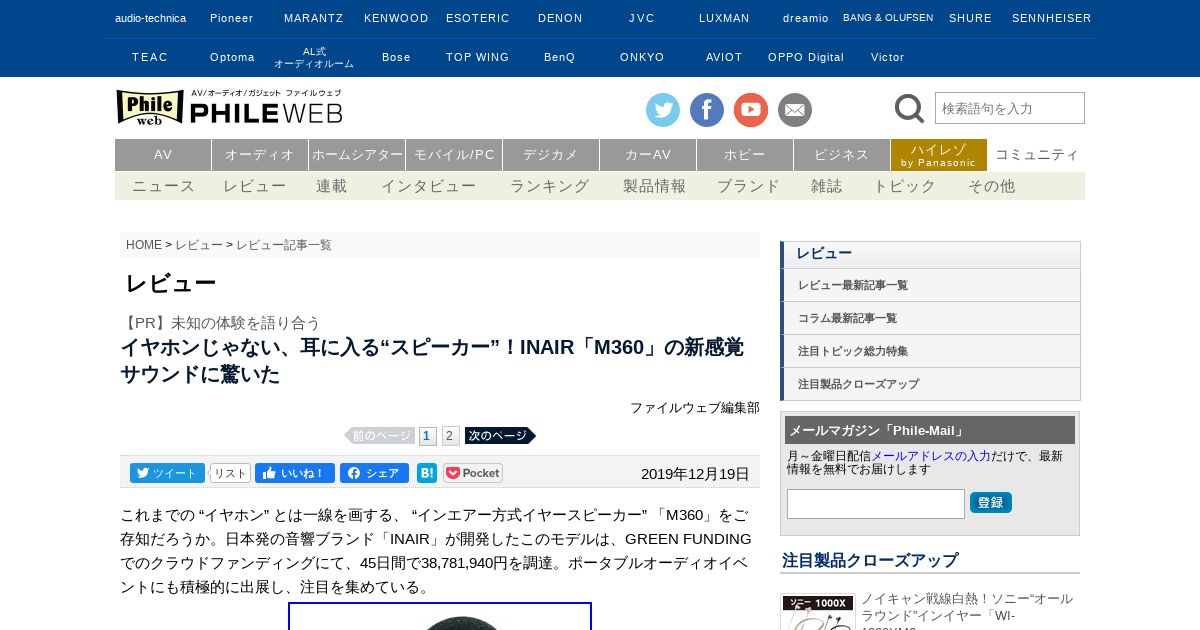Open the Sony WI-1000X article thumbnail
1200x630 pixels.
pos(818,612)
